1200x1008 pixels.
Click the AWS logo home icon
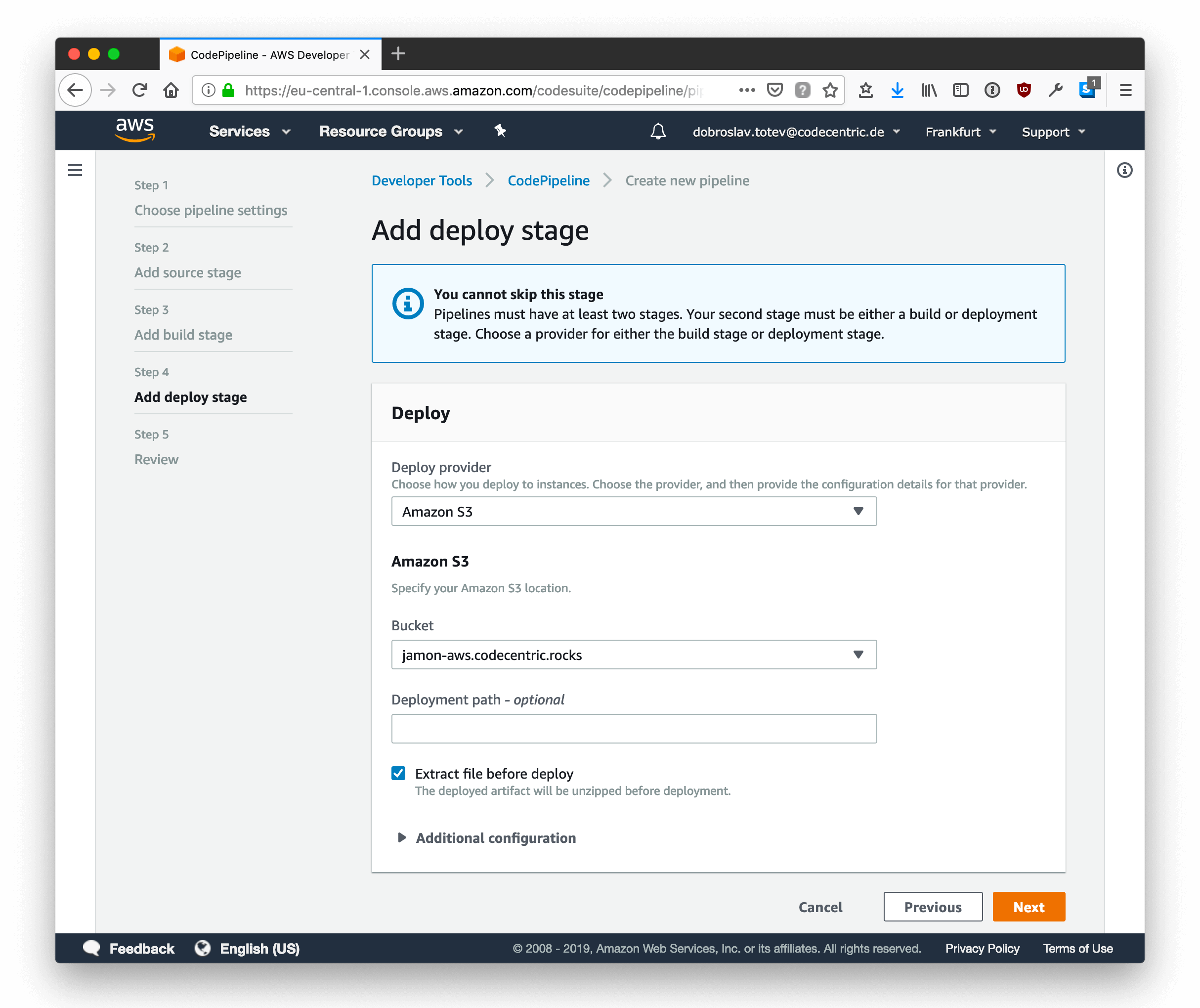click(x=135, y=131)
